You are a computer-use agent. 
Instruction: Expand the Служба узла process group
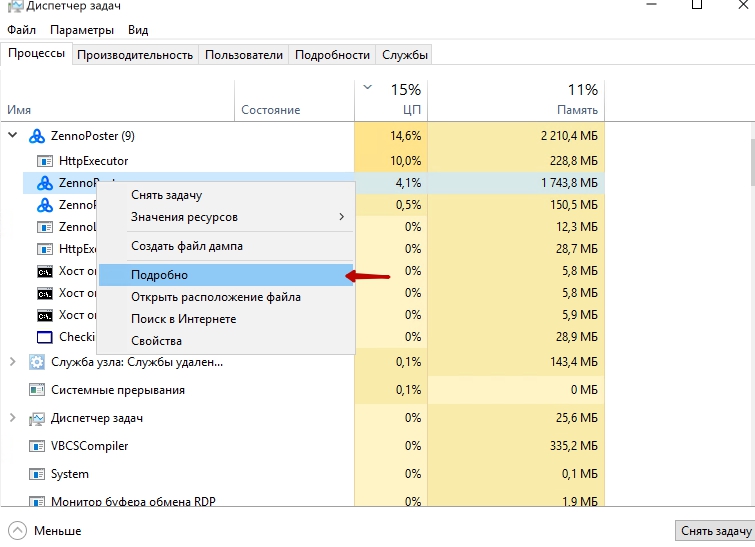(x=13, y=362)
